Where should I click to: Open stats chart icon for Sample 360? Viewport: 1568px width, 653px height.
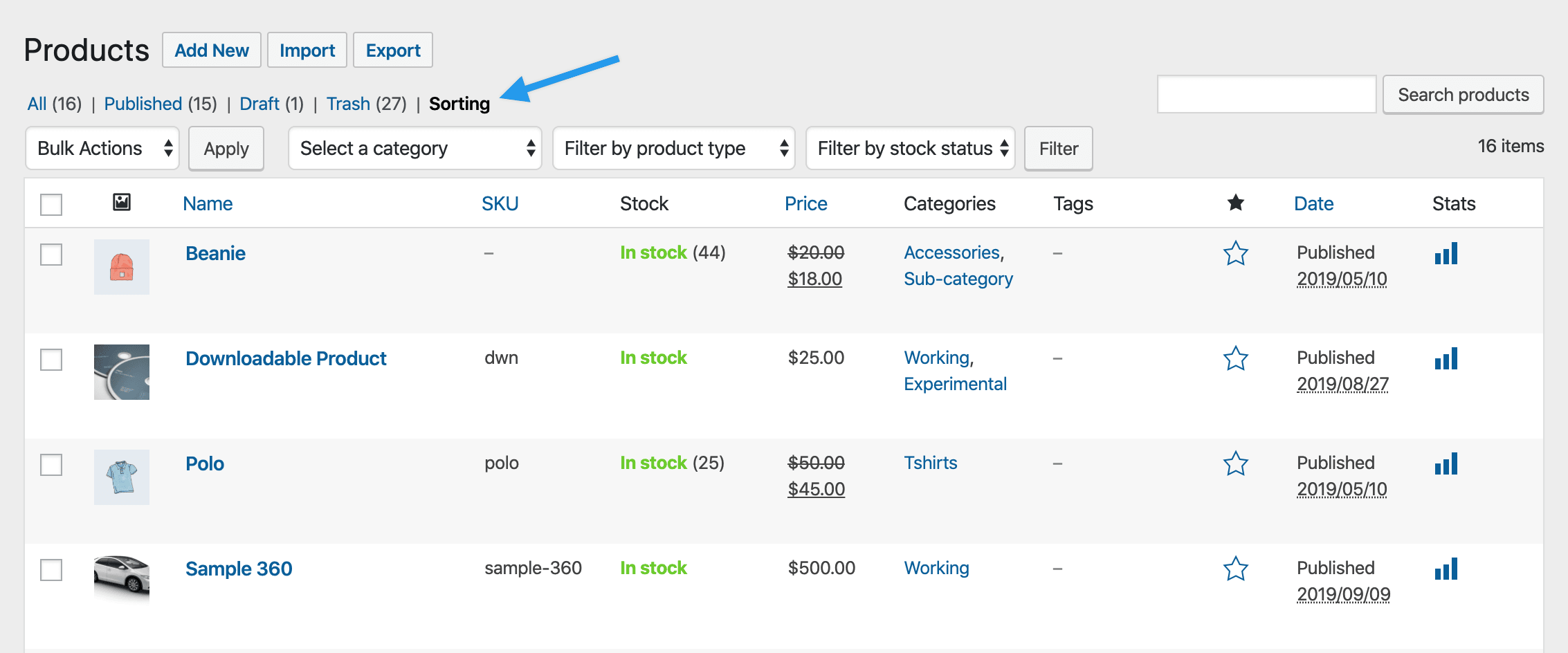[1446, 569]
